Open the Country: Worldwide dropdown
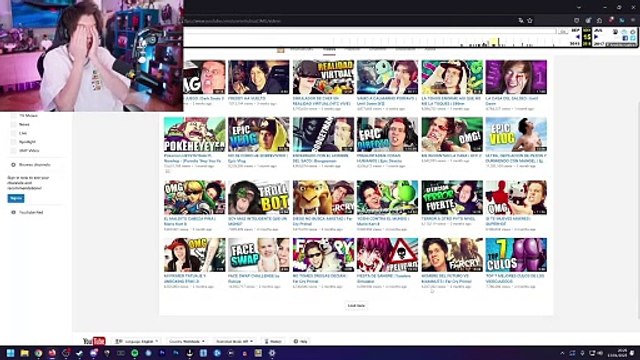 click(187, 341)
